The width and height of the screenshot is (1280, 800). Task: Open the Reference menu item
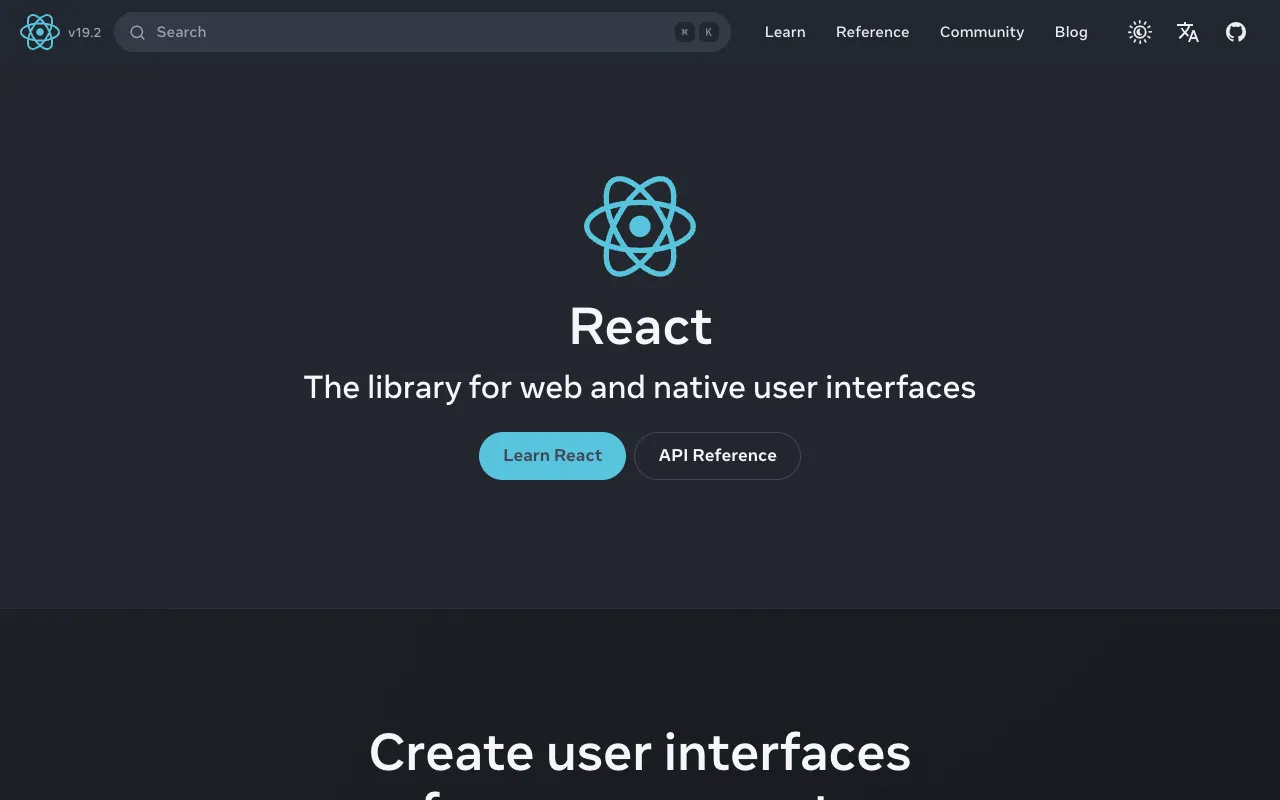(872, 32)
